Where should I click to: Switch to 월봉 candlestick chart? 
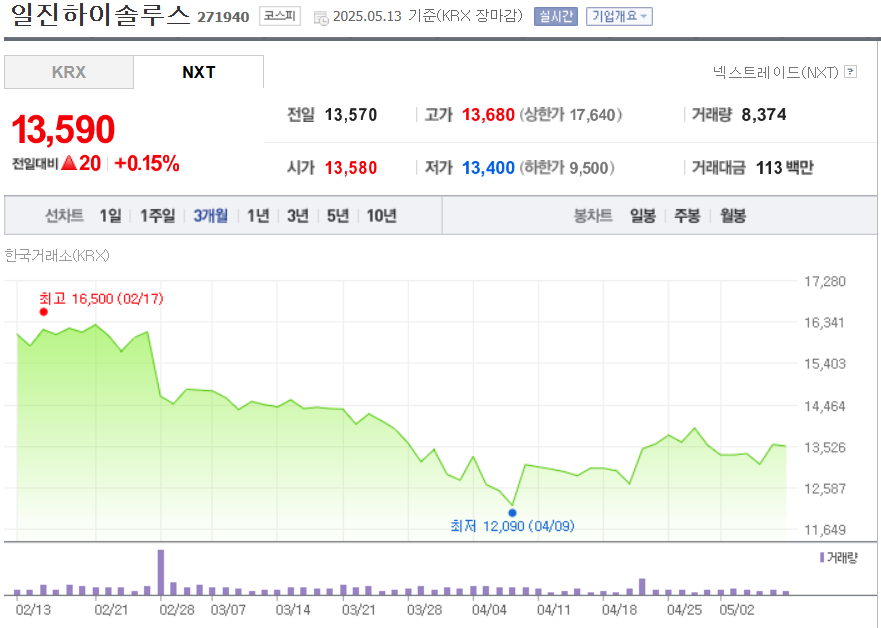(x=733, y=216)
